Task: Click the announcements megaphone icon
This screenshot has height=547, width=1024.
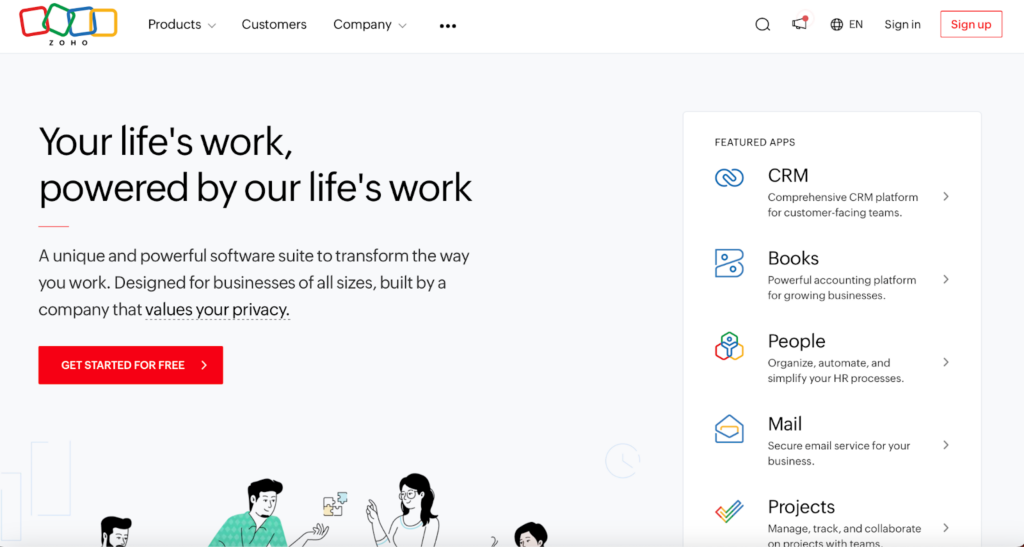Action: pyautogui.click(x=799, y=24)
